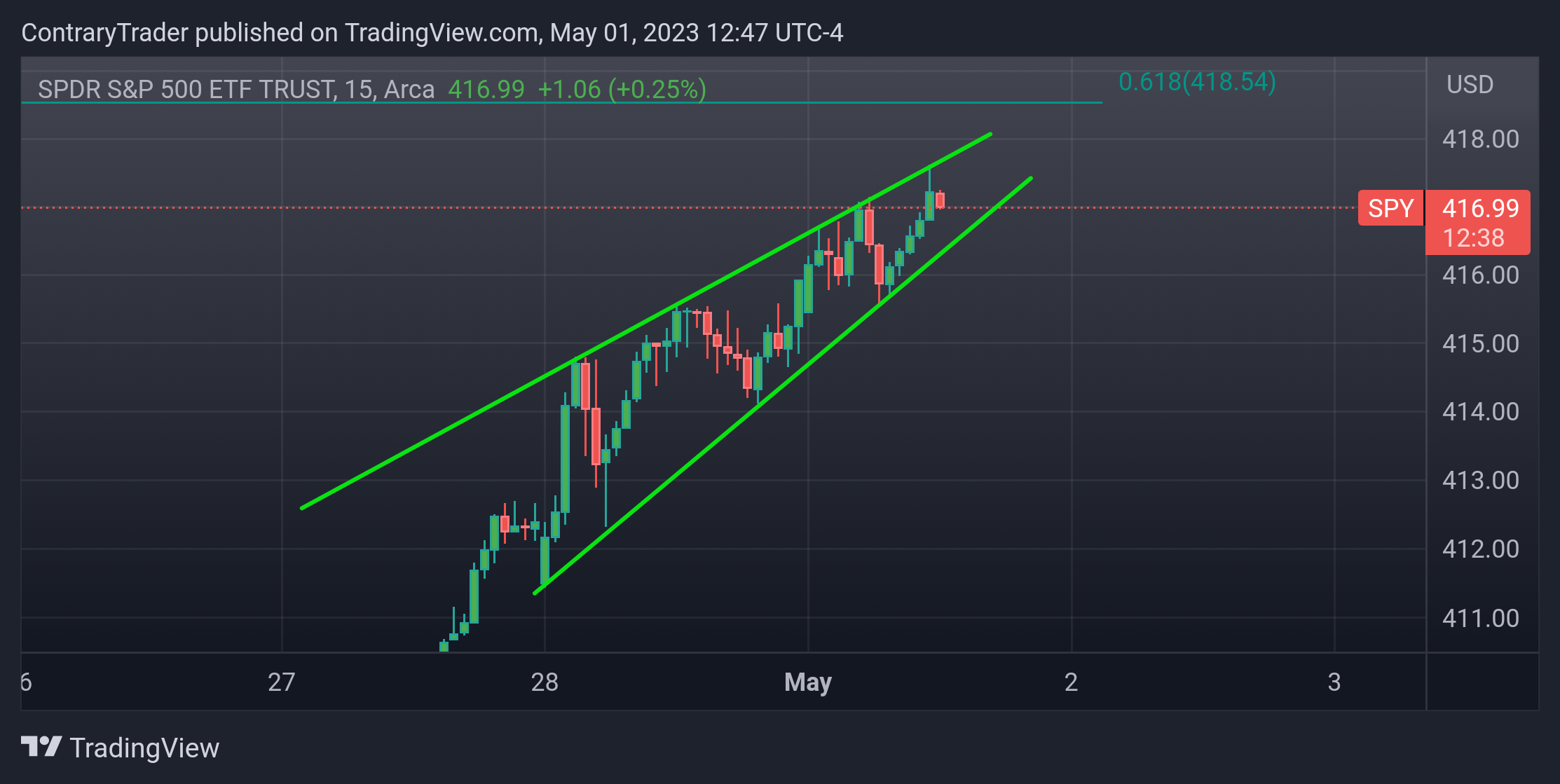The width and height of the screenshot is (1560, 784).
Task: Click the 418.00 price axis label
Action: pyautogui.click(x=1480, y=139)
